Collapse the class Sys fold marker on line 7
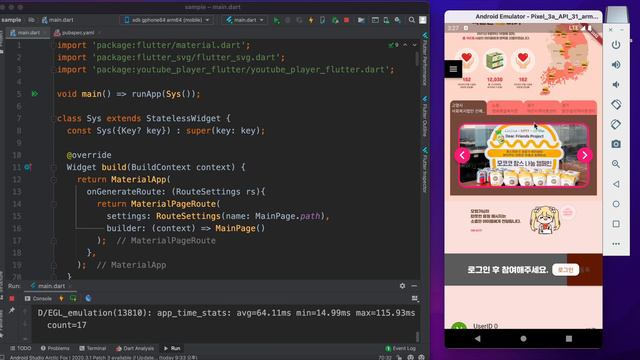This screenshot has height=360, width=640. (53, 118)
